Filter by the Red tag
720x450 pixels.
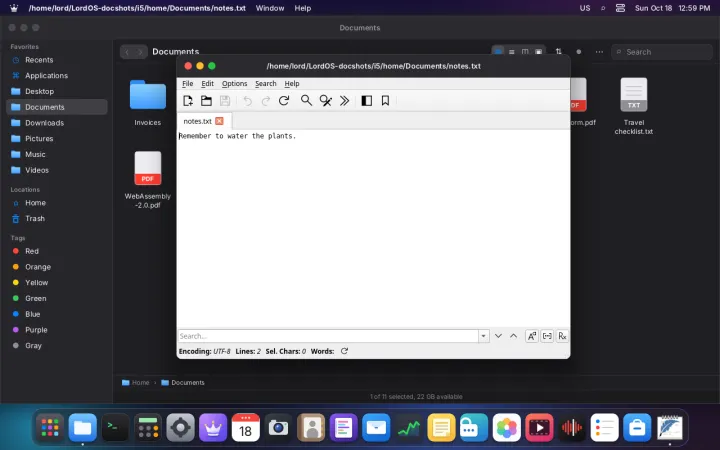(57, 251)
